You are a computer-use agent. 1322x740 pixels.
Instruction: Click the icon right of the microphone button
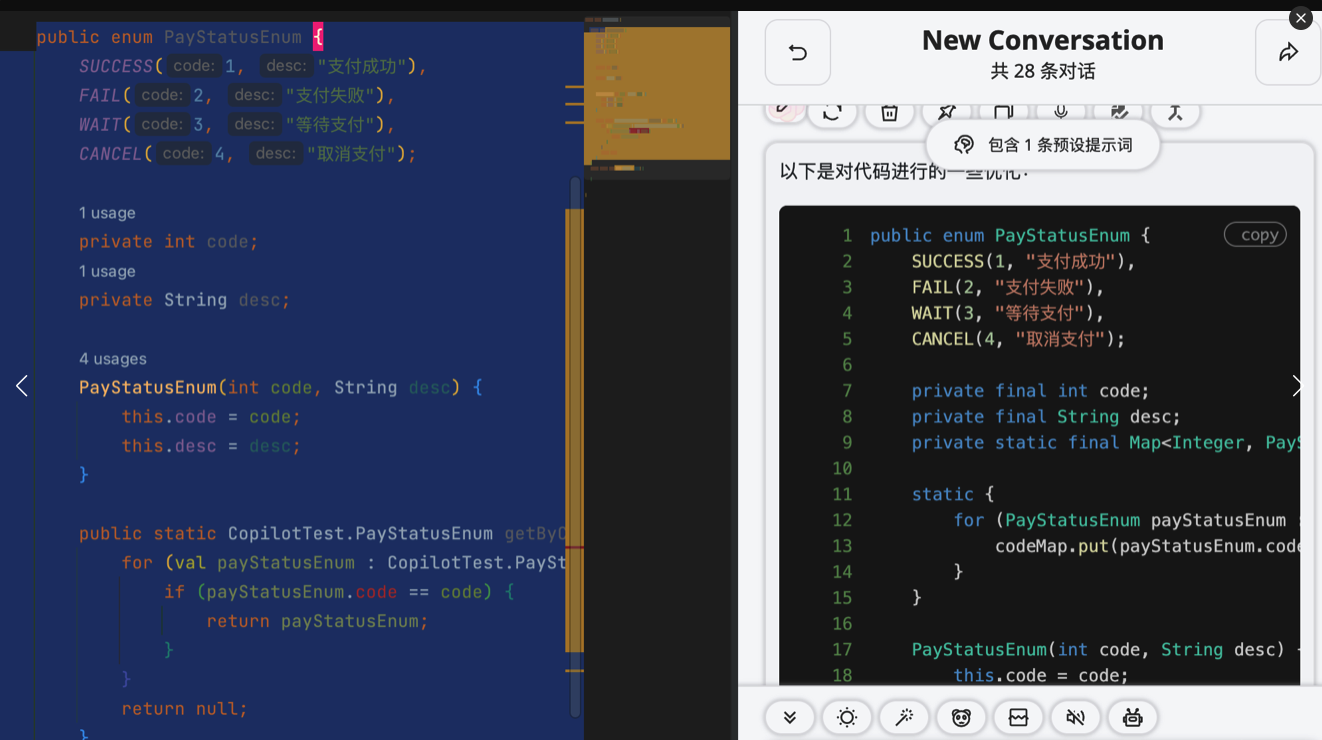click(x=1118, y=112)
